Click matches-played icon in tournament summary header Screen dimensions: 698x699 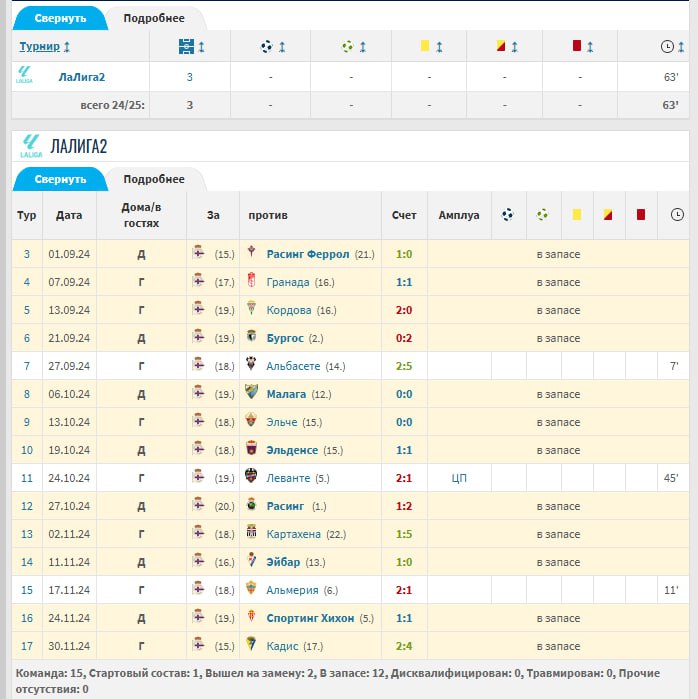[x=186, y=46]
